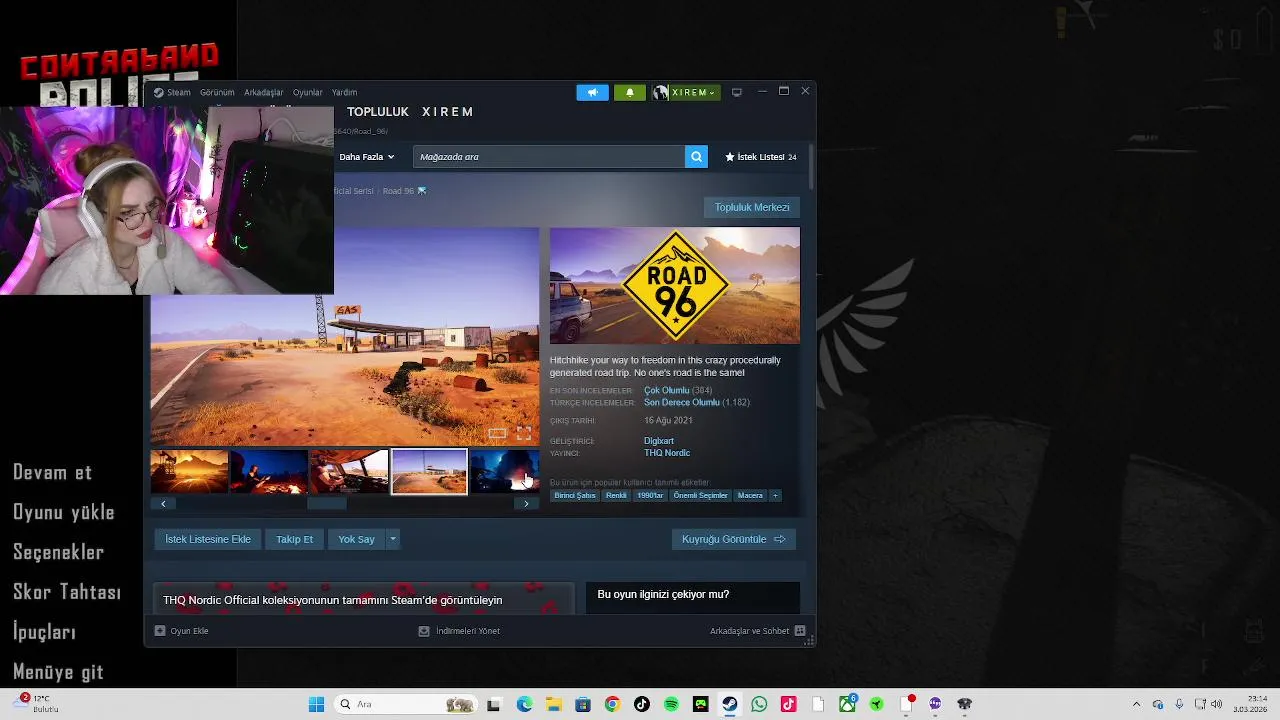Viewport: 1280px width, 720px height.
Task: Select the Macera tag
Action: [x=750, y=495]
